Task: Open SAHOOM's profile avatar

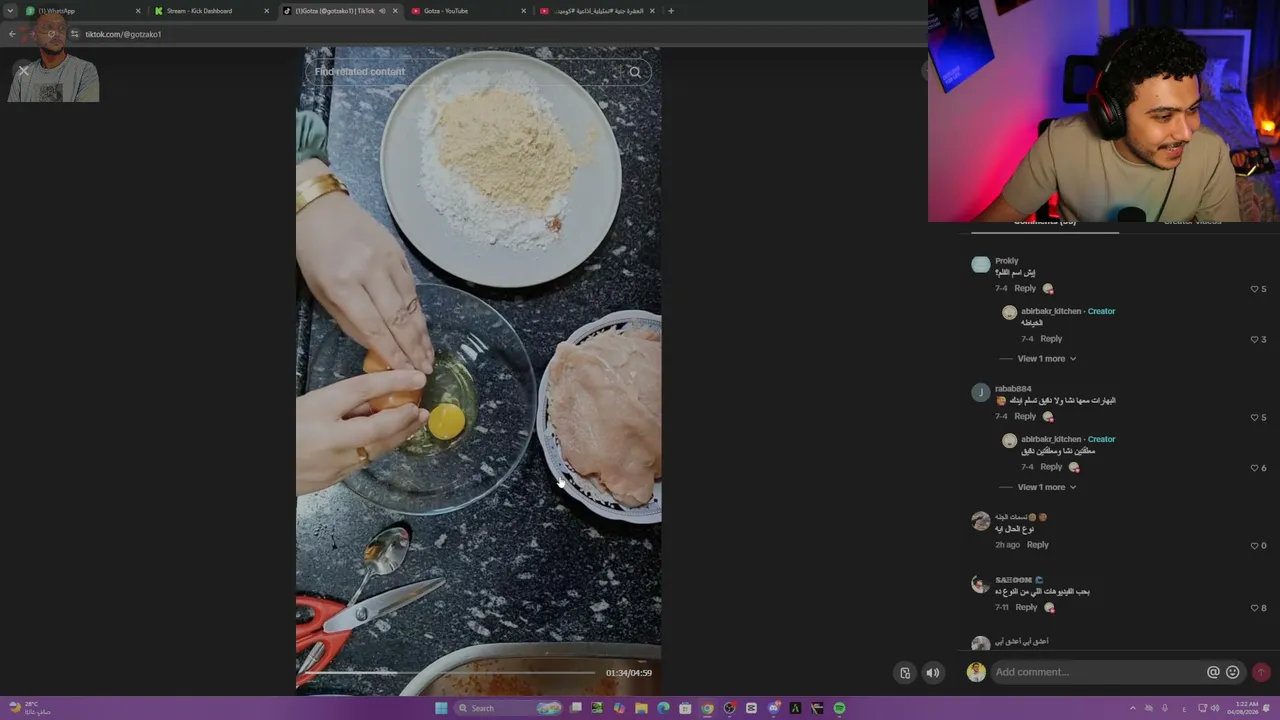Action: 981,584
